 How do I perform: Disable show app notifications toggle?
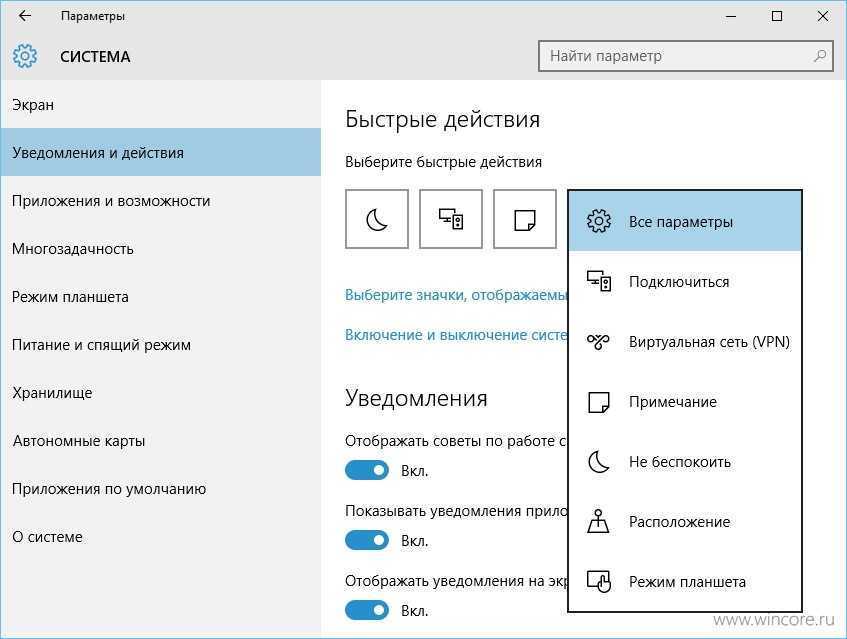click(367, 540)
